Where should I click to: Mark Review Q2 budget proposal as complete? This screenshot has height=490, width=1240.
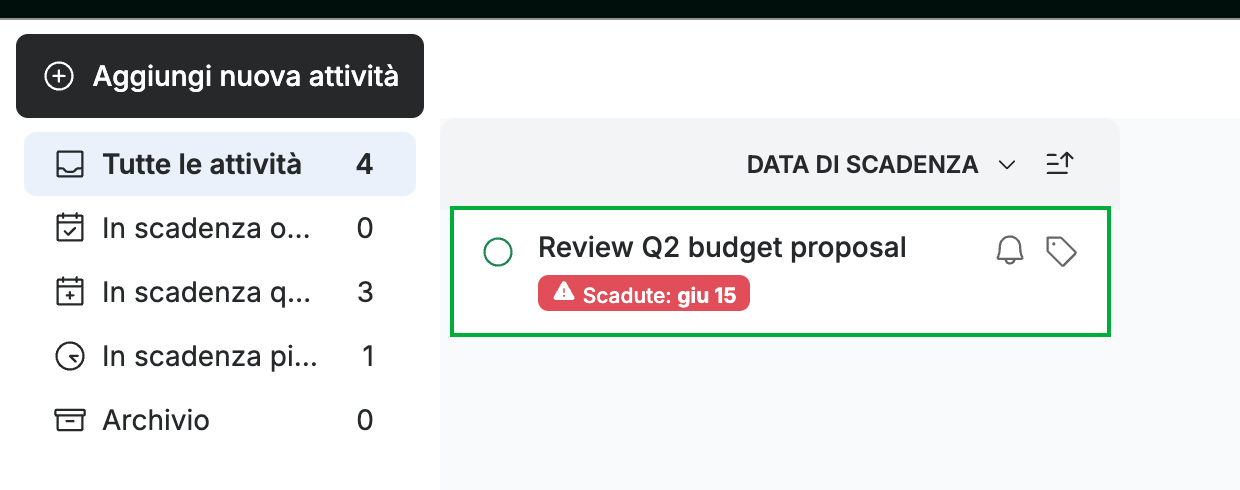coord(498,252)
